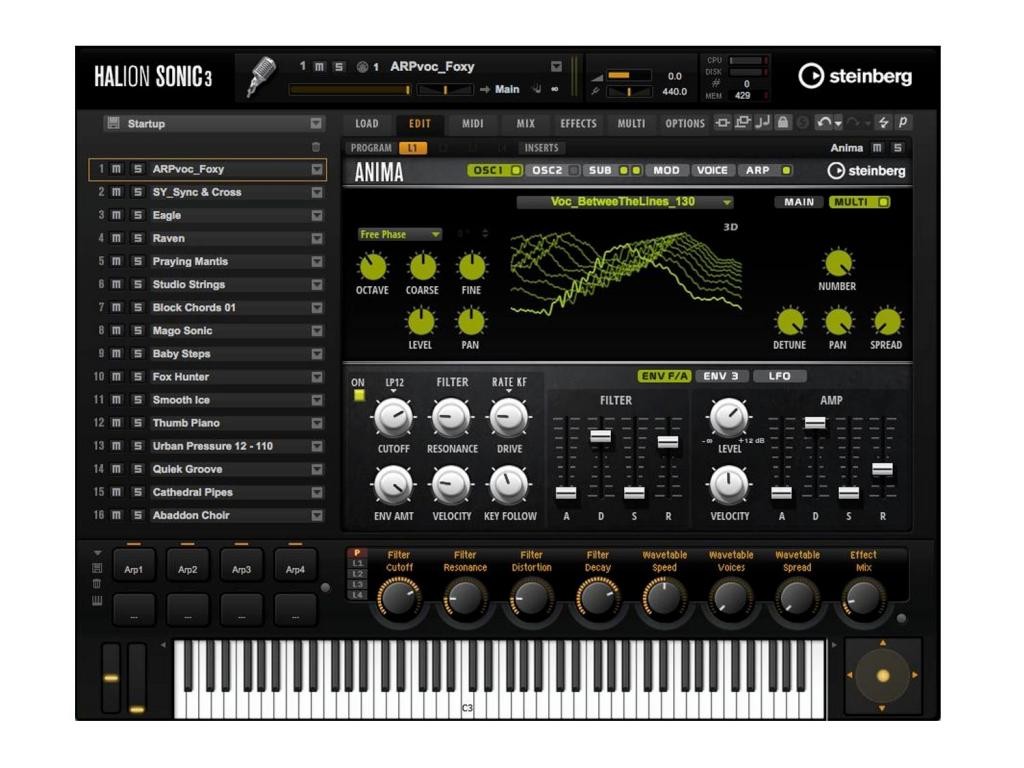
Task: Open the Abaddon Choir slot dropdown arrow
Action: [x=317, y=516]
